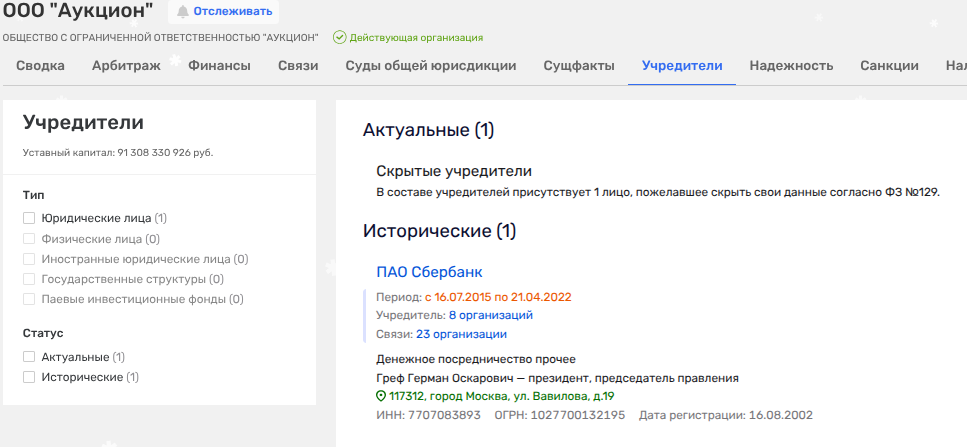Click the map pin icon by address
The image size is (967, 447).
coord(381,396)
